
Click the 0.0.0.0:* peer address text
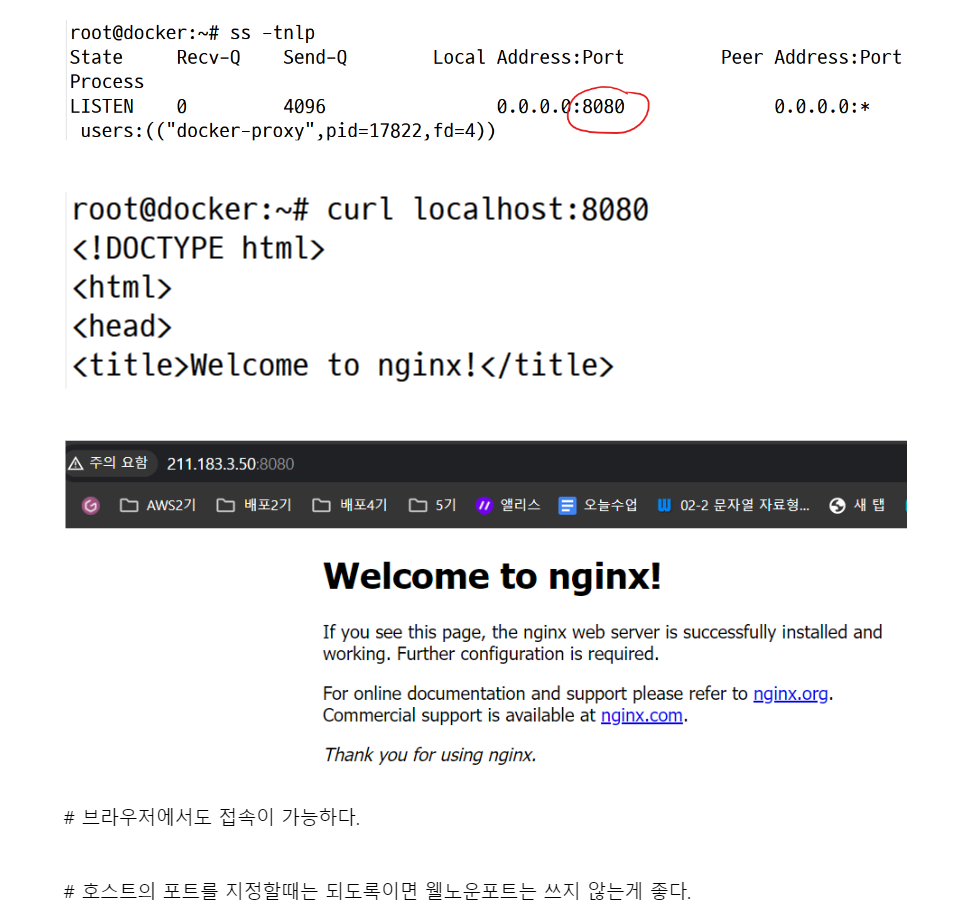pos(822,107)
